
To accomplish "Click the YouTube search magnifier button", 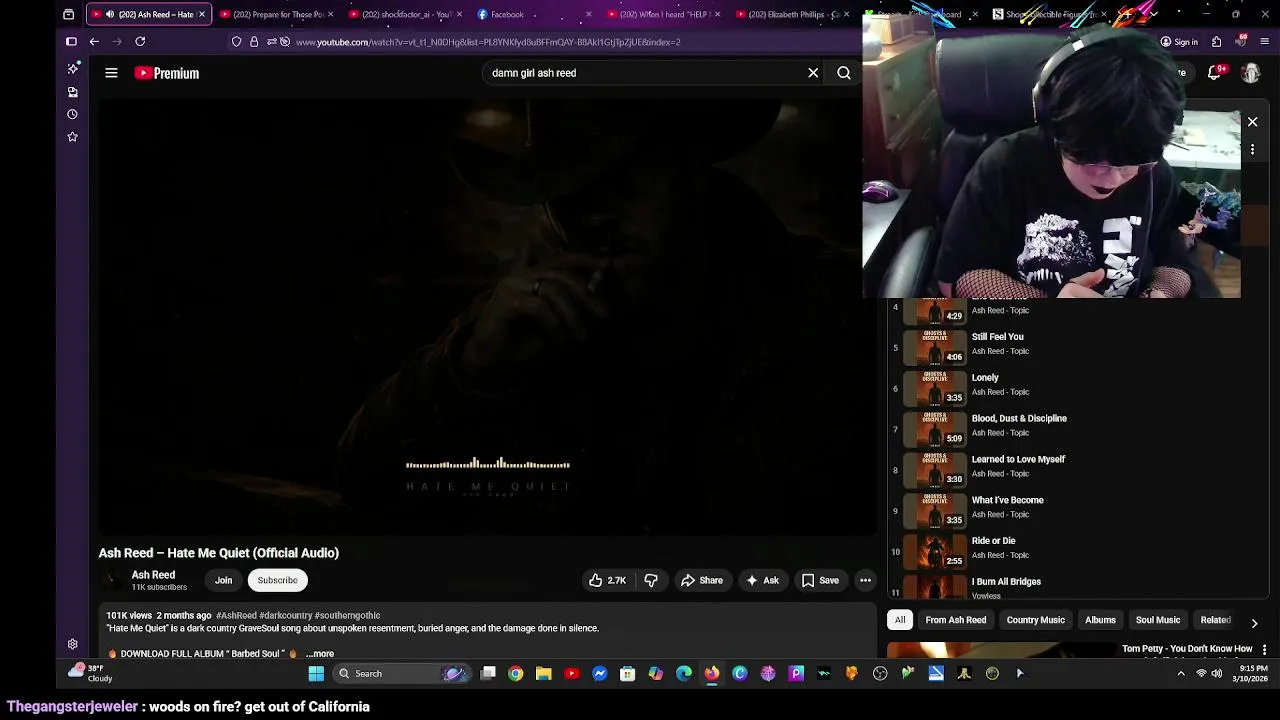I will (844, 73).
